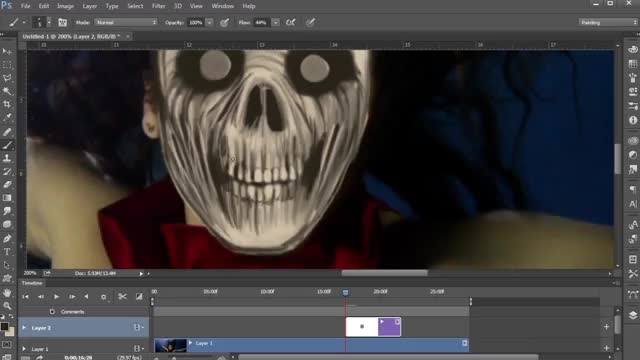
Task: Select the Path Selection tool
Action: tap(7, 265)
